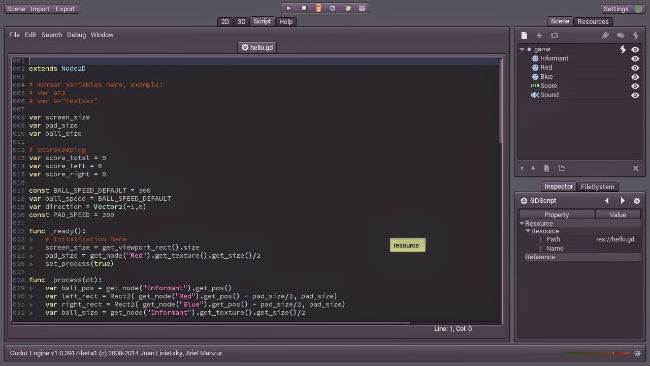Click the groups icon in the Scene panel
Image resolution: width=650 pixels, height=366 pixels.
pos(621,36)
